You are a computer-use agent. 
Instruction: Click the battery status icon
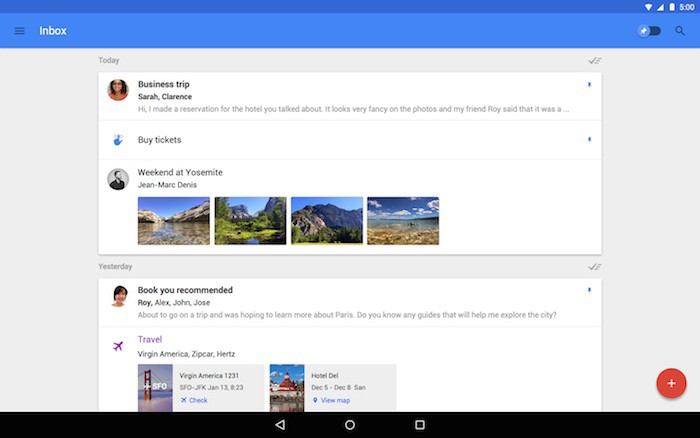click(x=672, y=7)
